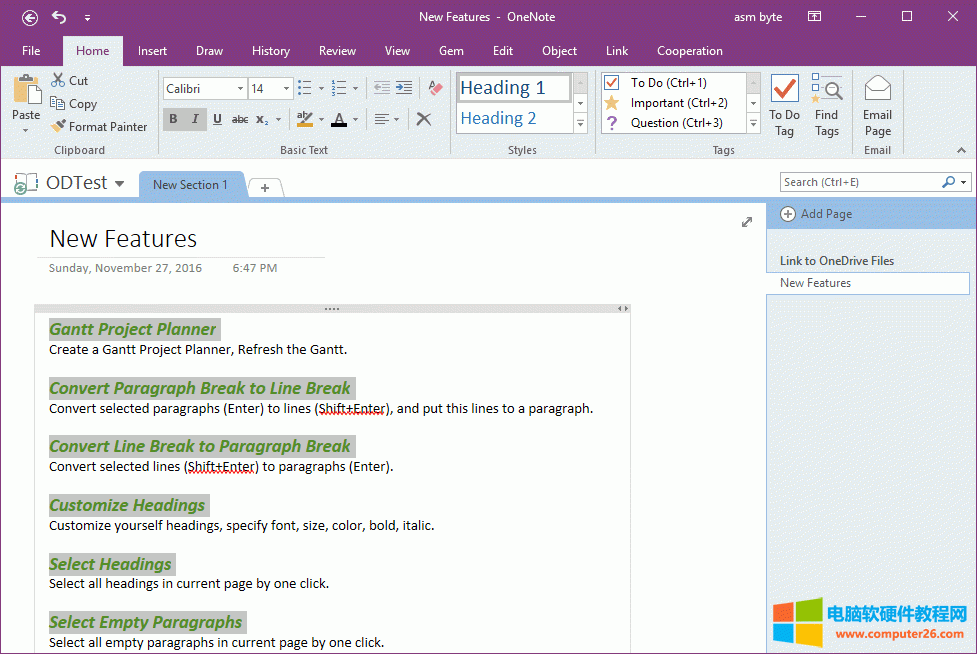The height and width of the screenshot is (654, 977).
Task: Click the back arrow in title bar
Action: 30,17
